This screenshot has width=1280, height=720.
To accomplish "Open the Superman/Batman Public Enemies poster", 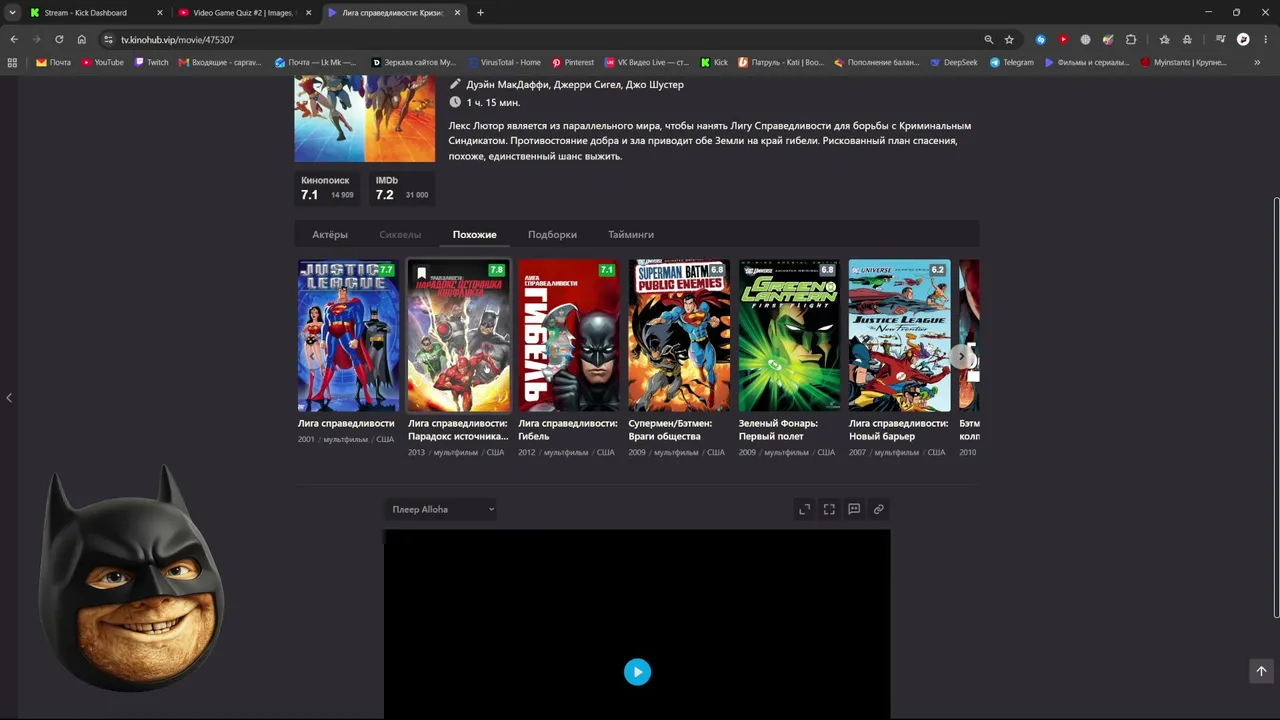I will click(x=679, y=335).
